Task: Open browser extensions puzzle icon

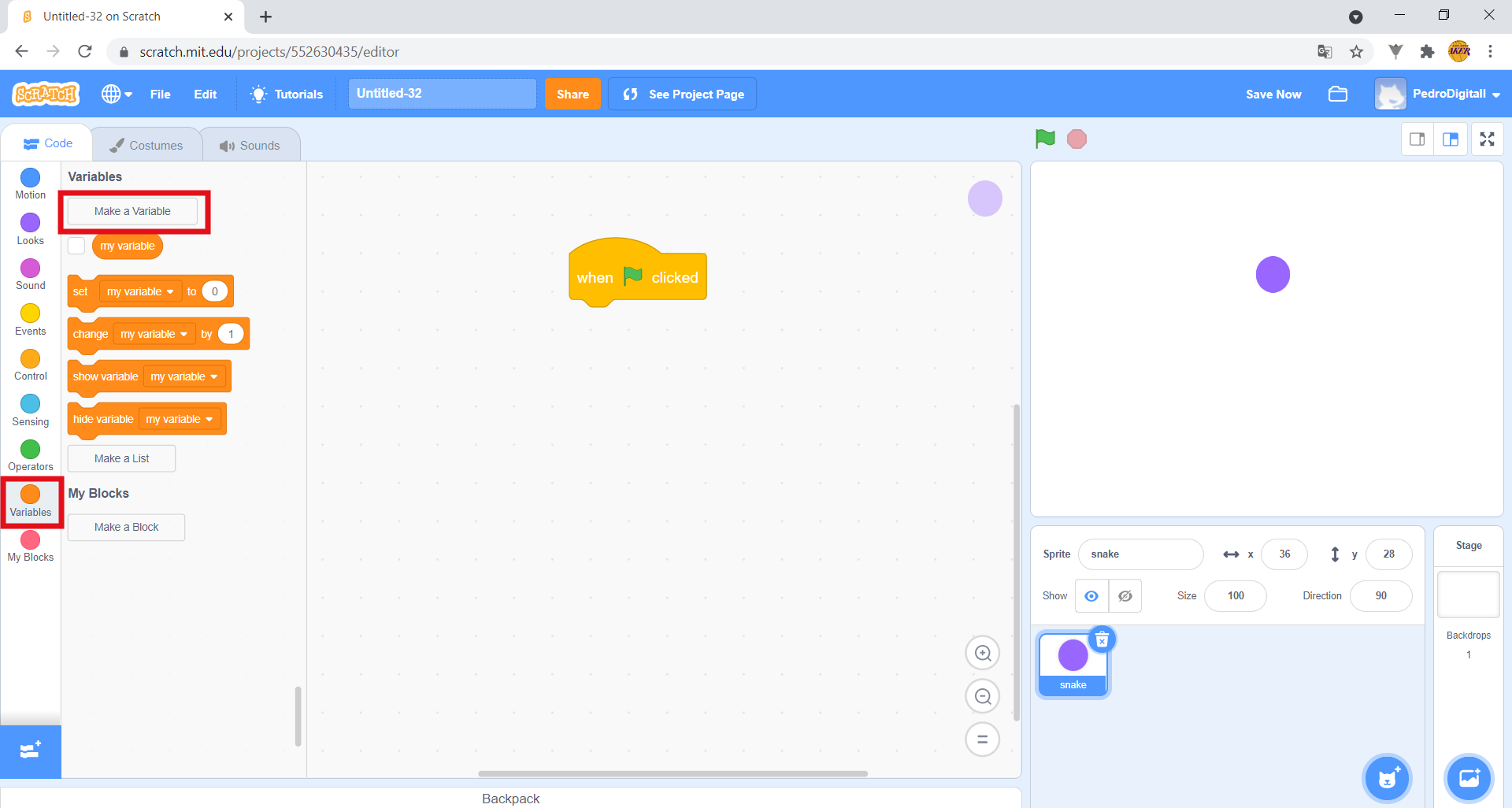Action: pos(1427,52)
